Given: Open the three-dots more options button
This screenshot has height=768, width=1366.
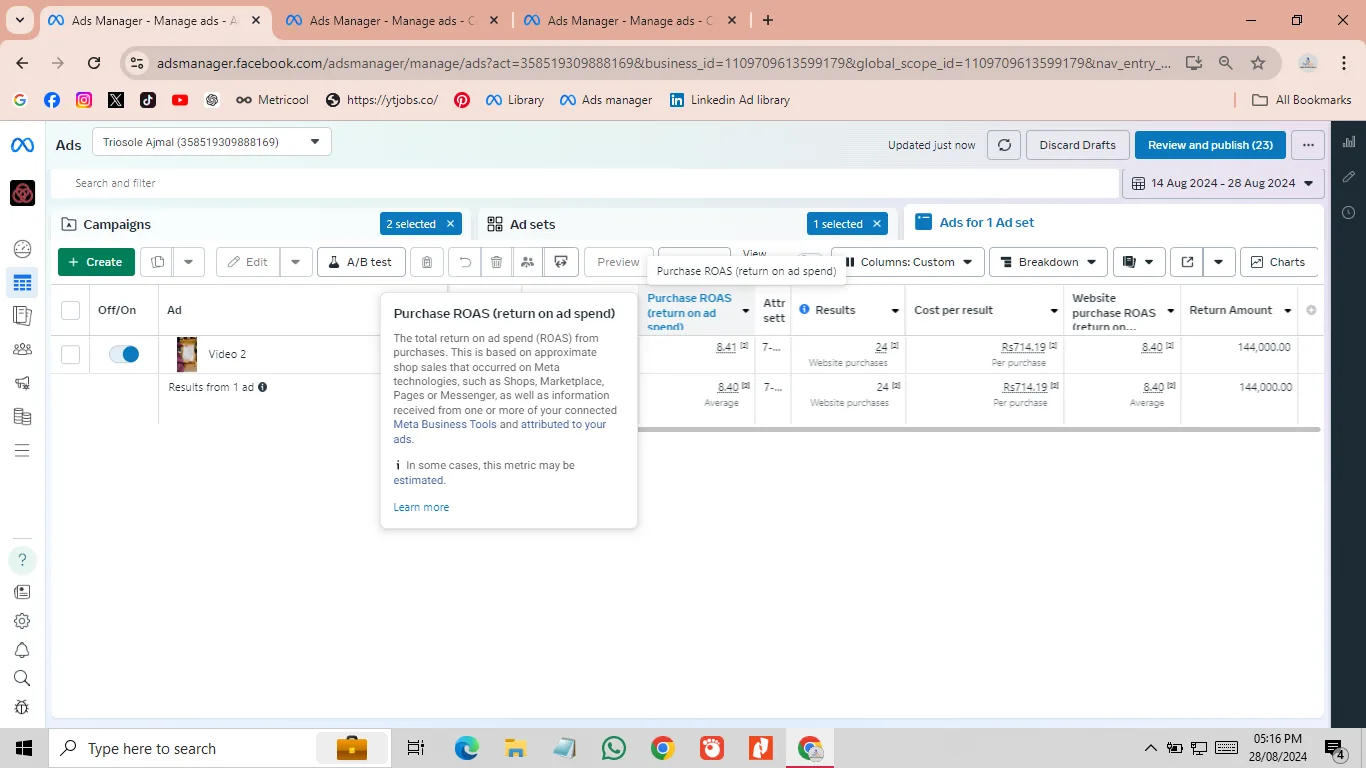Looking at the screenshot, I should [1308, 145].
